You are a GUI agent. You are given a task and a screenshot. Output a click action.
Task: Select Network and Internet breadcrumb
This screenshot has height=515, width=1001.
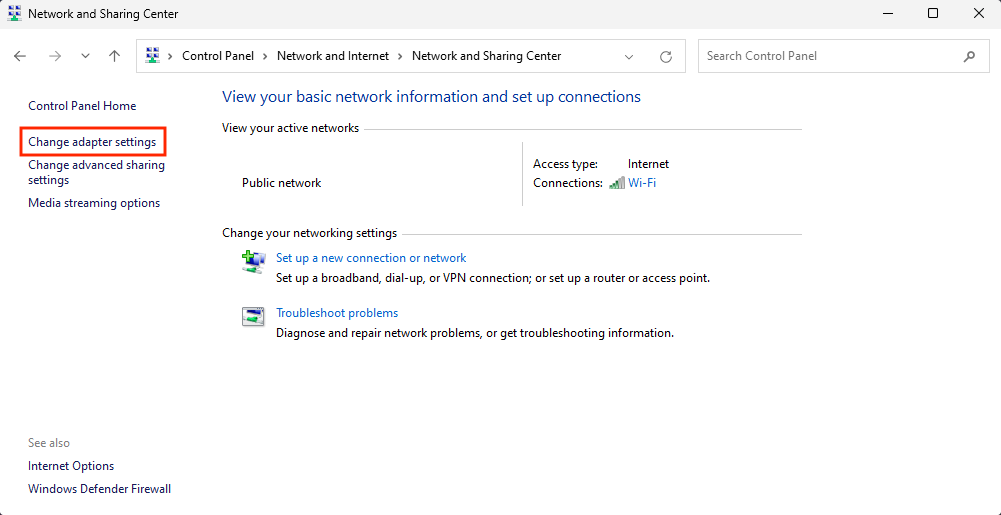pos(333,56)
